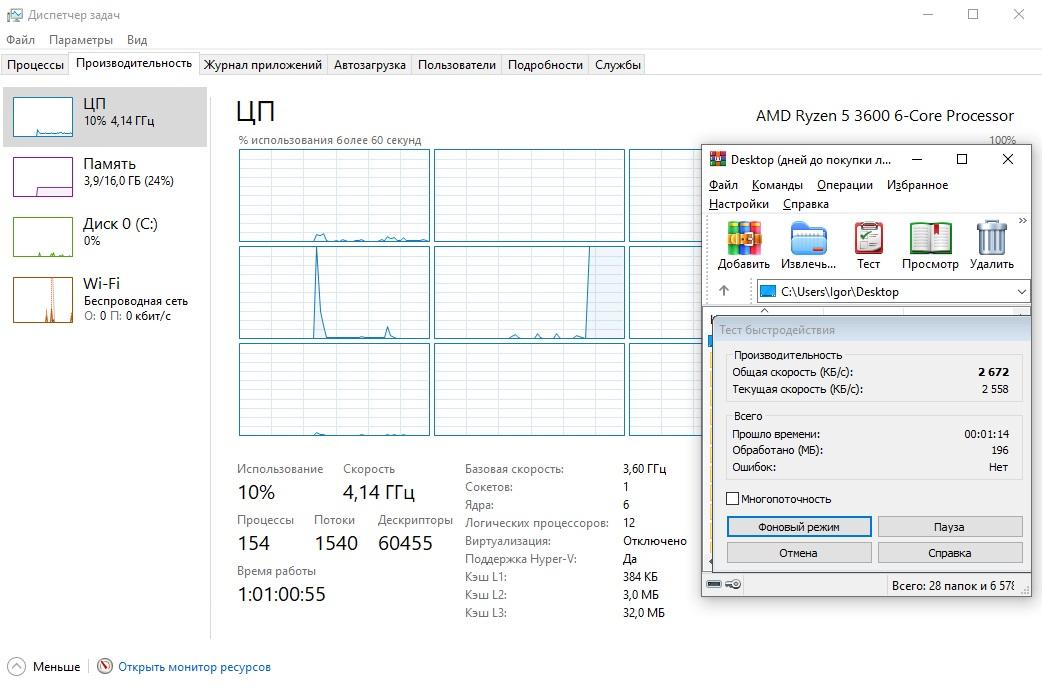
Task: Click the first logical processor graph
Action: 334,195
